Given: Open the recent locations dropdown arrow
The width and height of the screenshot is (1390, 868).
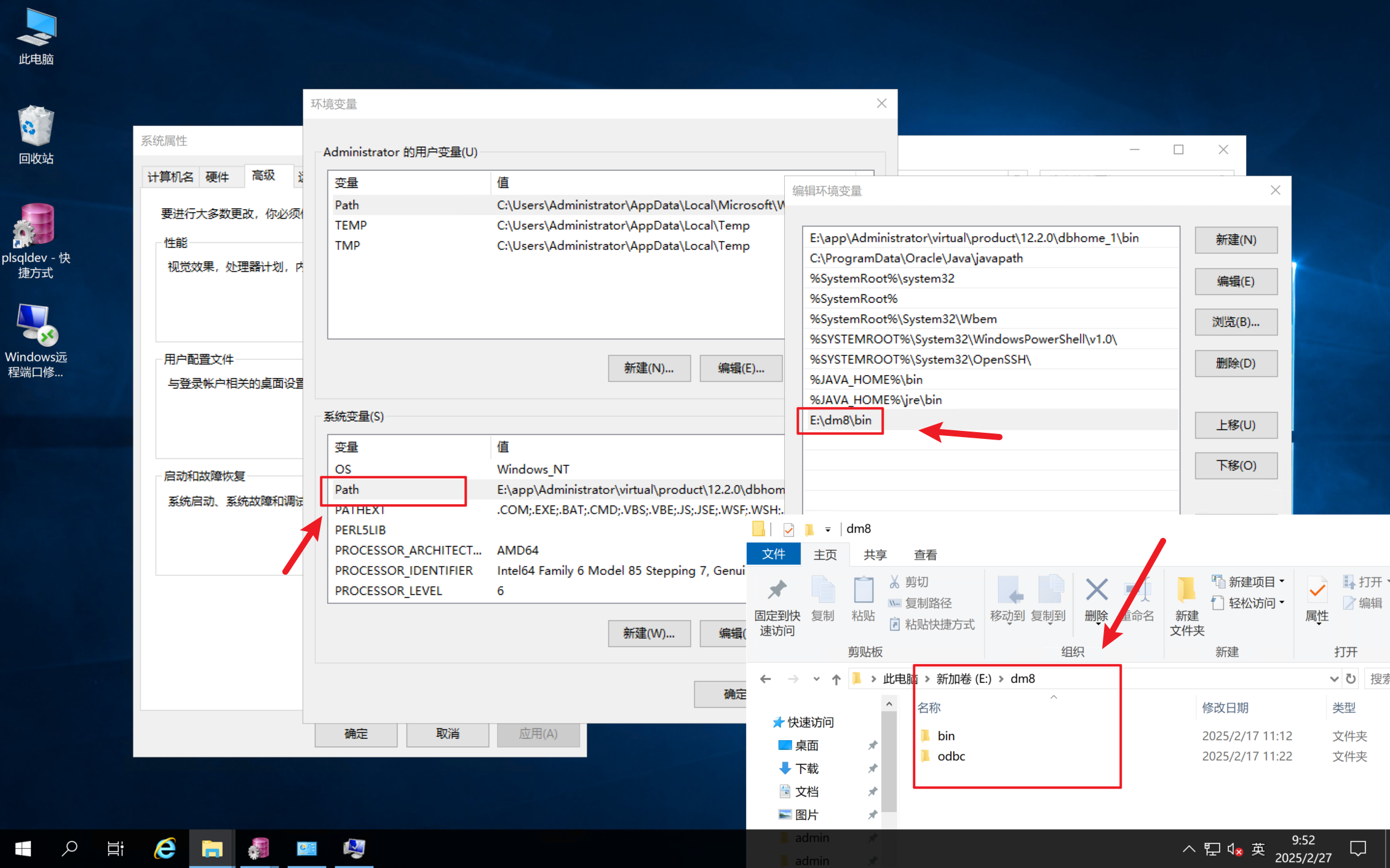Looking at the screenshot, I should (816, 679).
